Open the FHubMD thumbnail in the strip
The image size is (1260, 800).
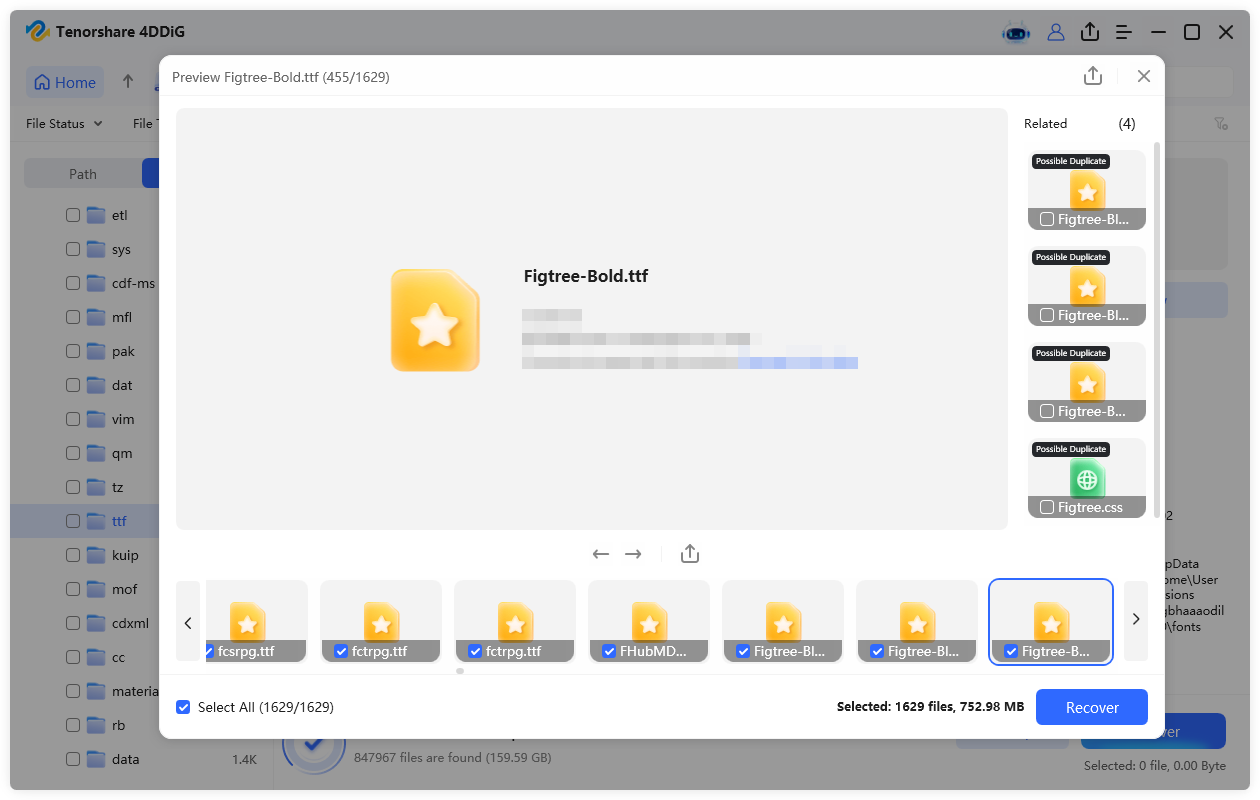[649, 621]
